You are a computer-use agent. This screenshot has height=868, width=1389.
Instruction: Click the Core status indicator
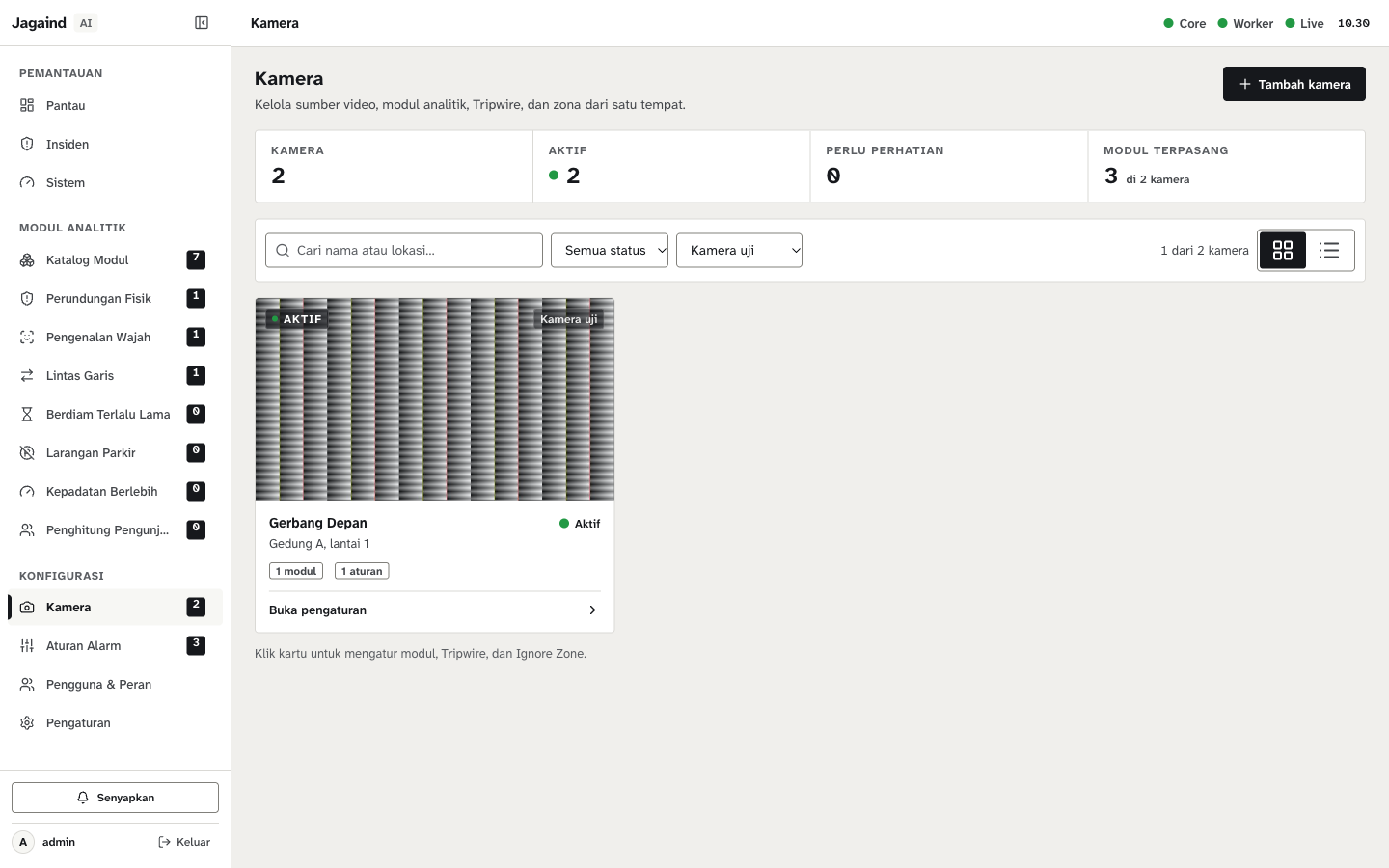pos(1185,23)
